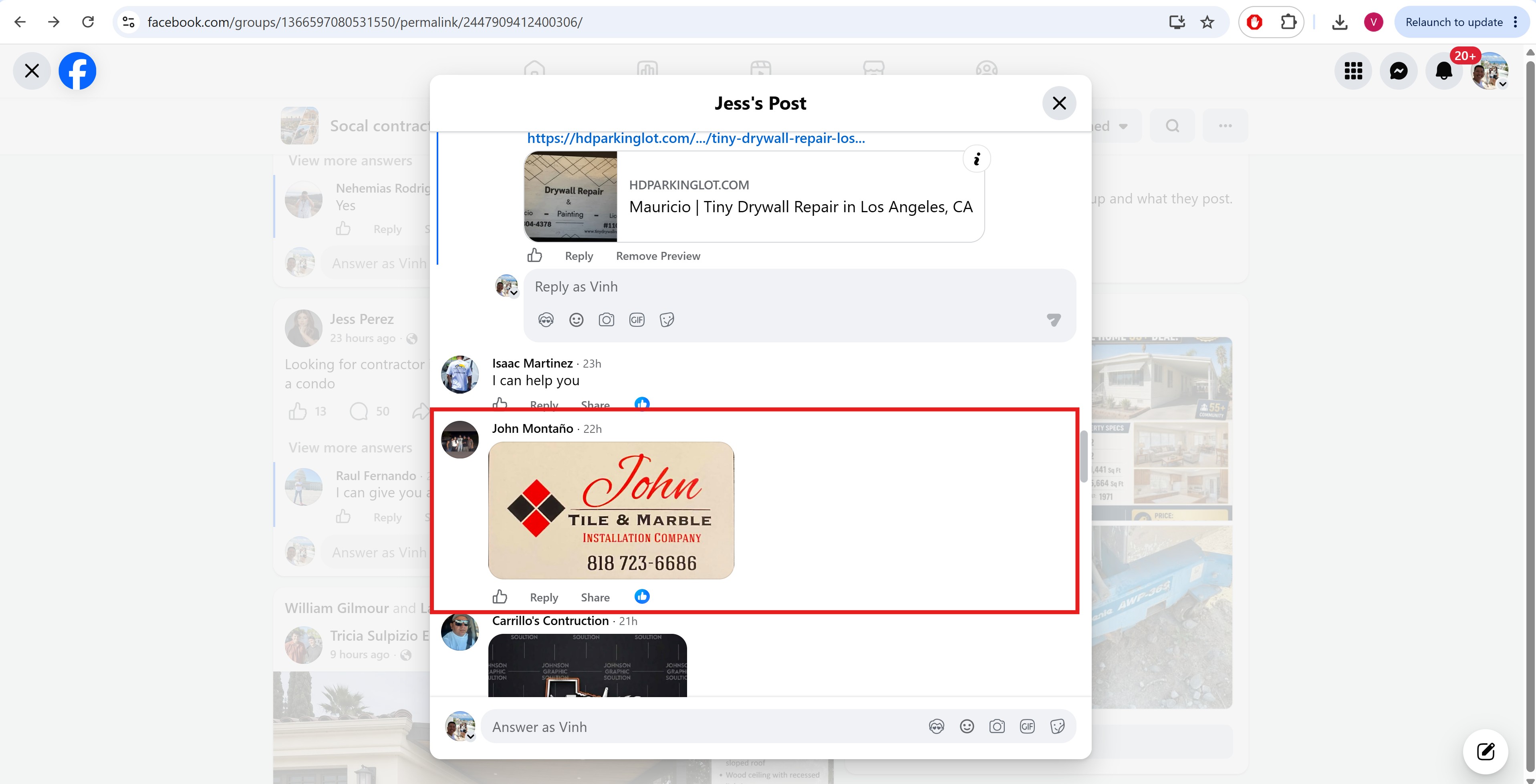1536x784 pixels.
Task: Insert an avatar sticker in the reply box
Action: (x=546, y=320)
